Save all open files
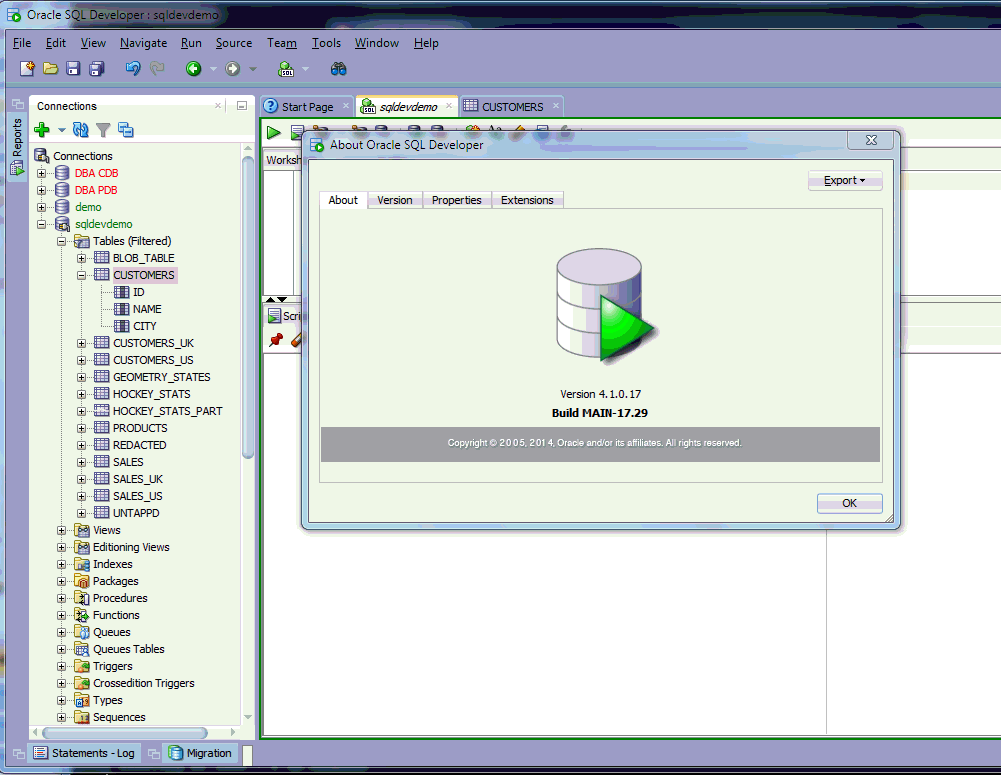Viewport: 1001px width, 775px height. [x=96, y=67]
